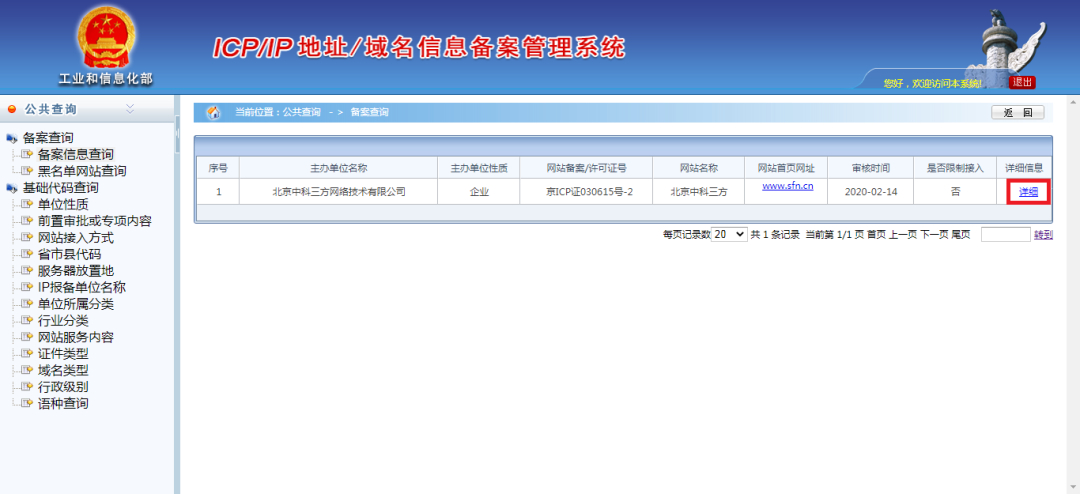This screenshot has width=1080, height=494.
Task: Click the icon beside 语种查询
Action: click(x=28, y=403)
